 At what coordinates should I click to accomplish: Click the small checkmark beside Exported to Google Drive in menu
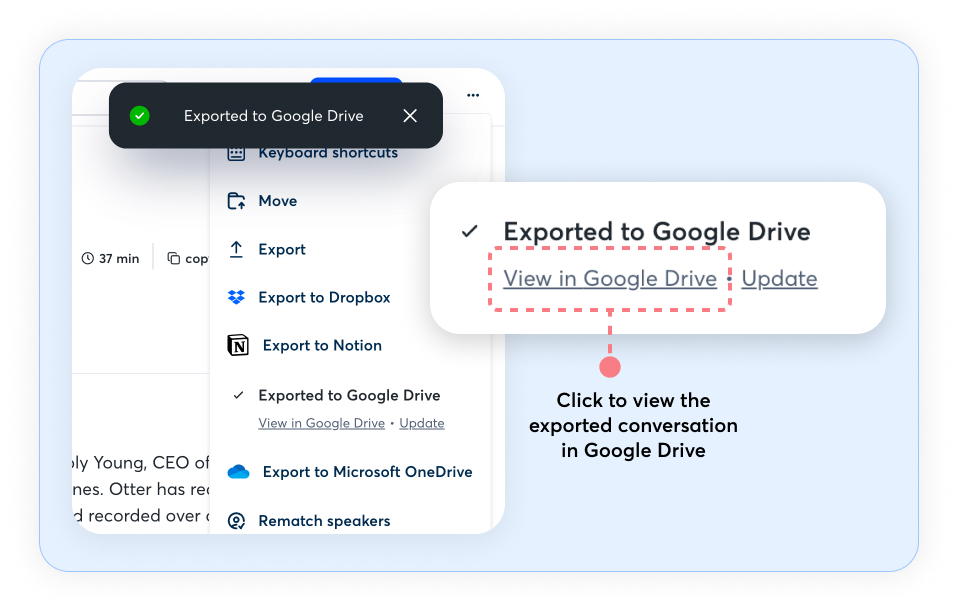click(x=238, y=395)
